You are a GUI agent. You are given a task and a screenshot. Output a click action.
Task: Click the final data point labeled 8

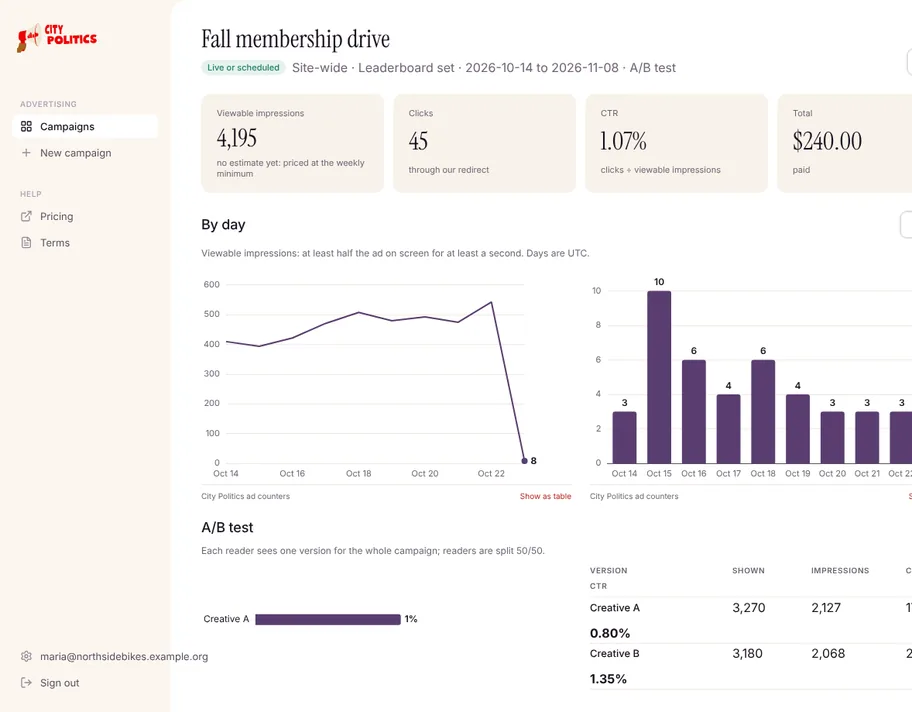525,461
